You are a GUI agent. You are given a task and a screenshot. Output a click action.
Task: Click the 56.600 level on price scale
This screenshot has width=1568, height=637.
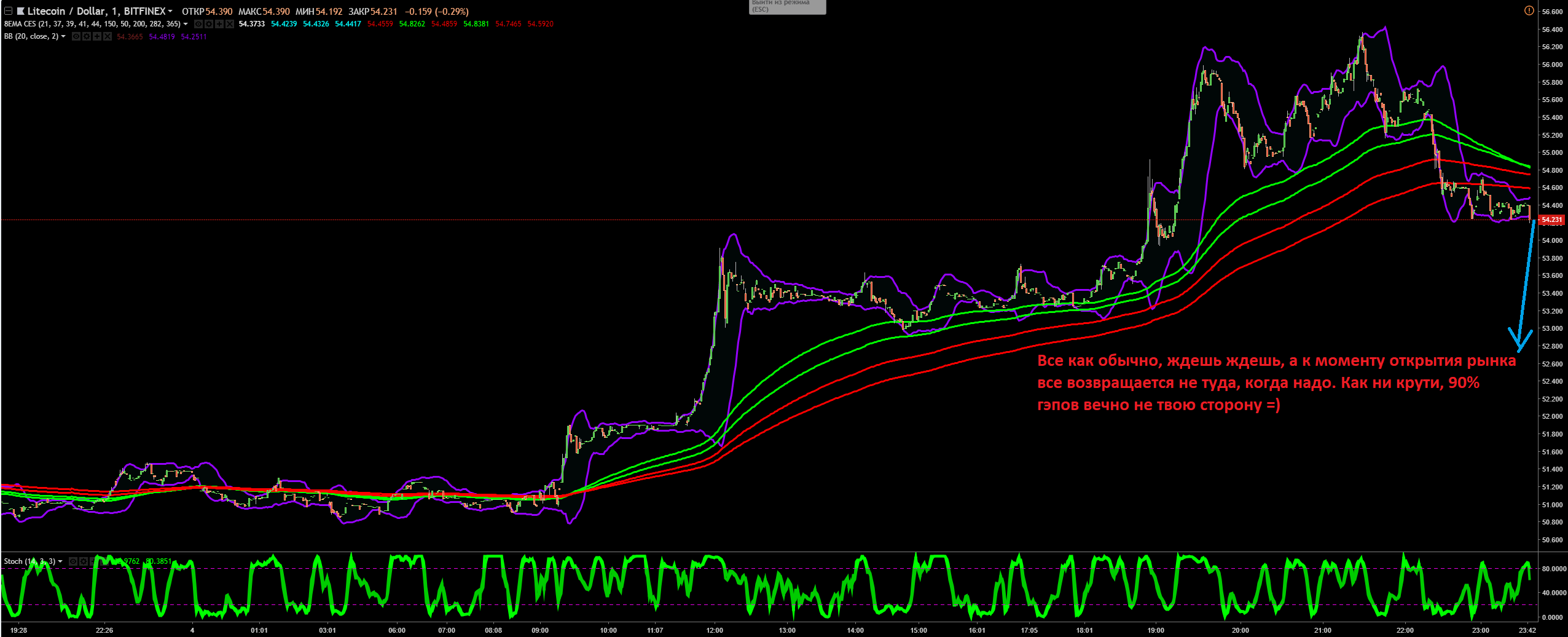click(1553, 12)
